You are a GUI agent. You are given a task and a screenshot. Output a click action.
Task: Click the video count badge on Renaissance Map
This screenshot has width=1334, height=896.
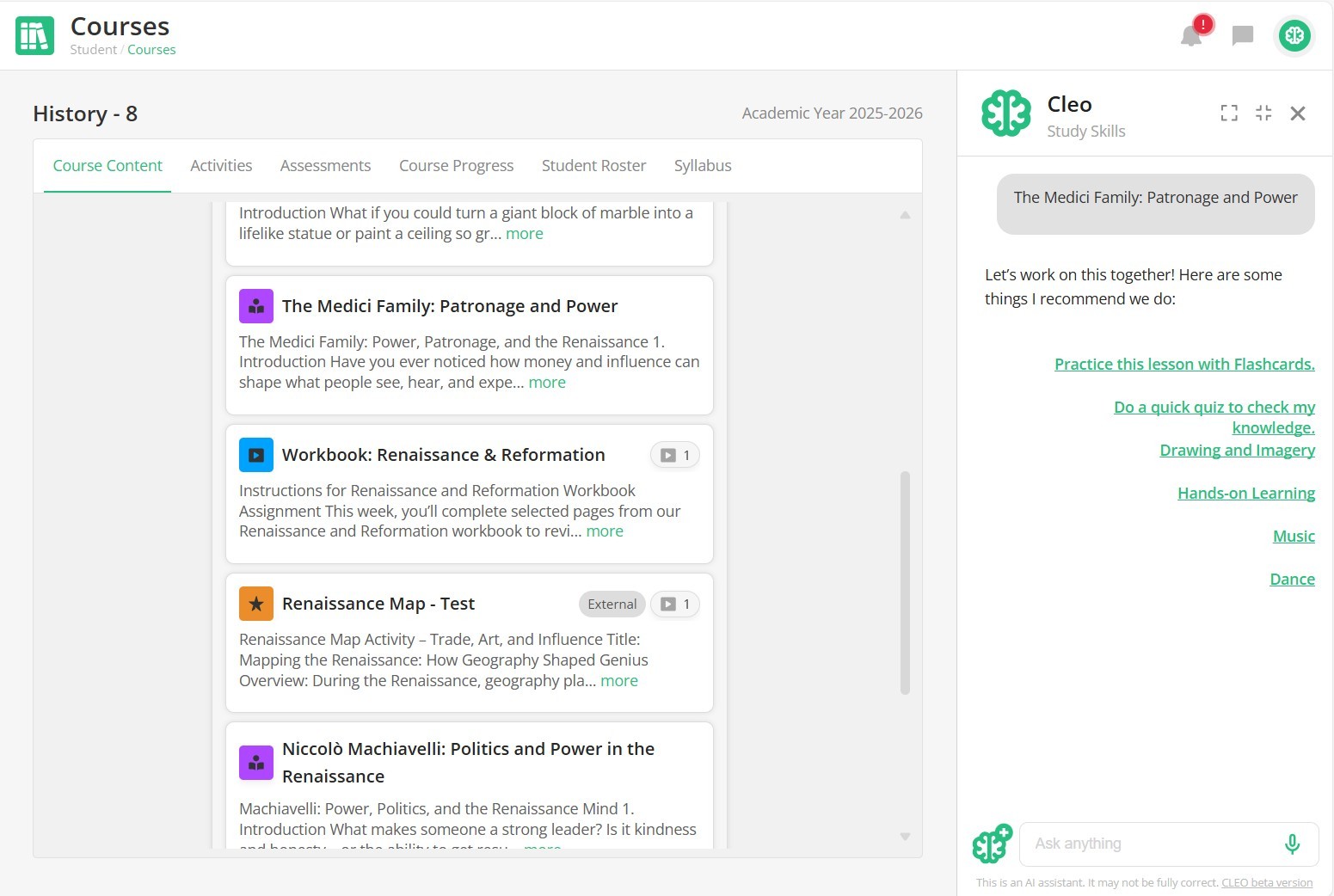pyautogui.click(x=675, y=604)
